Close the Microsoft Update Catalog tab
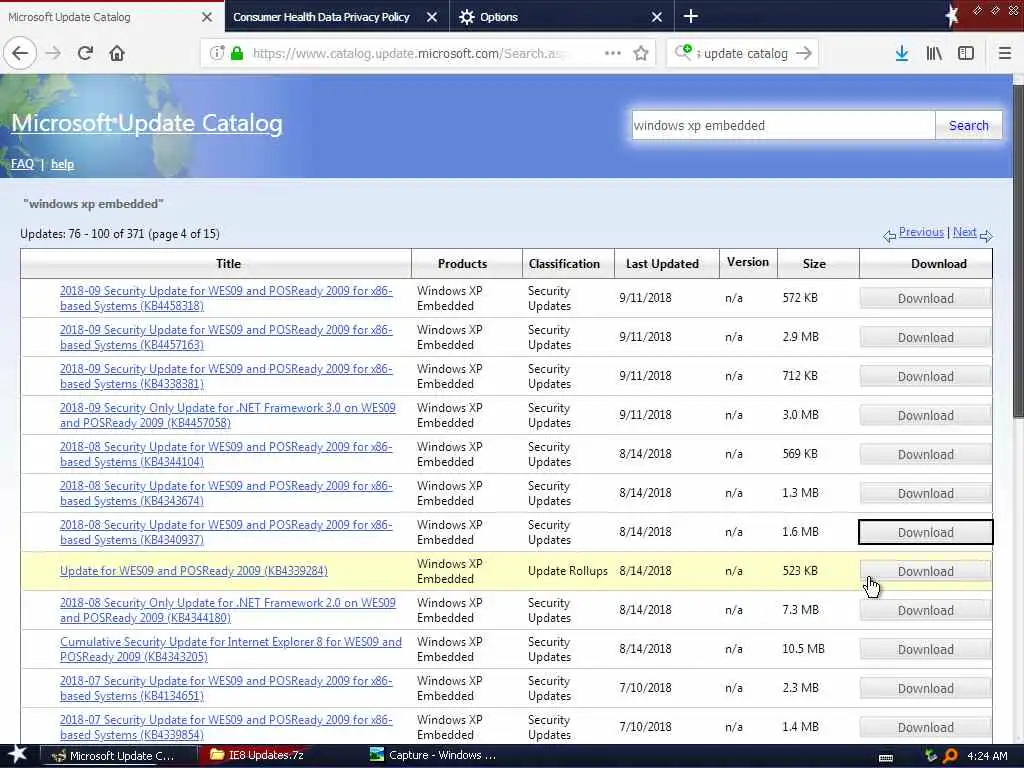 pos(207,17)
